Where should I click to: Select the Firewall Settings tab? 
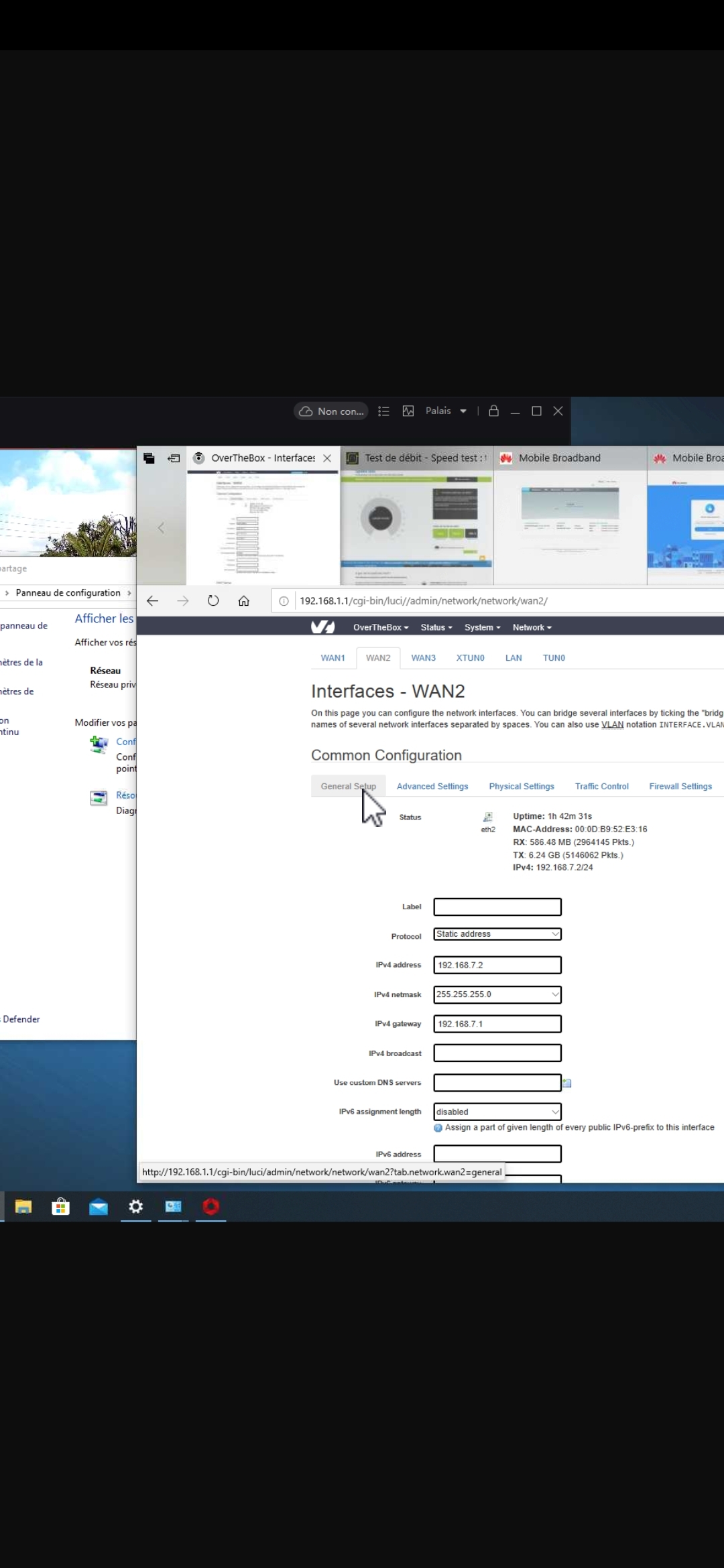(x=680, y=786)
